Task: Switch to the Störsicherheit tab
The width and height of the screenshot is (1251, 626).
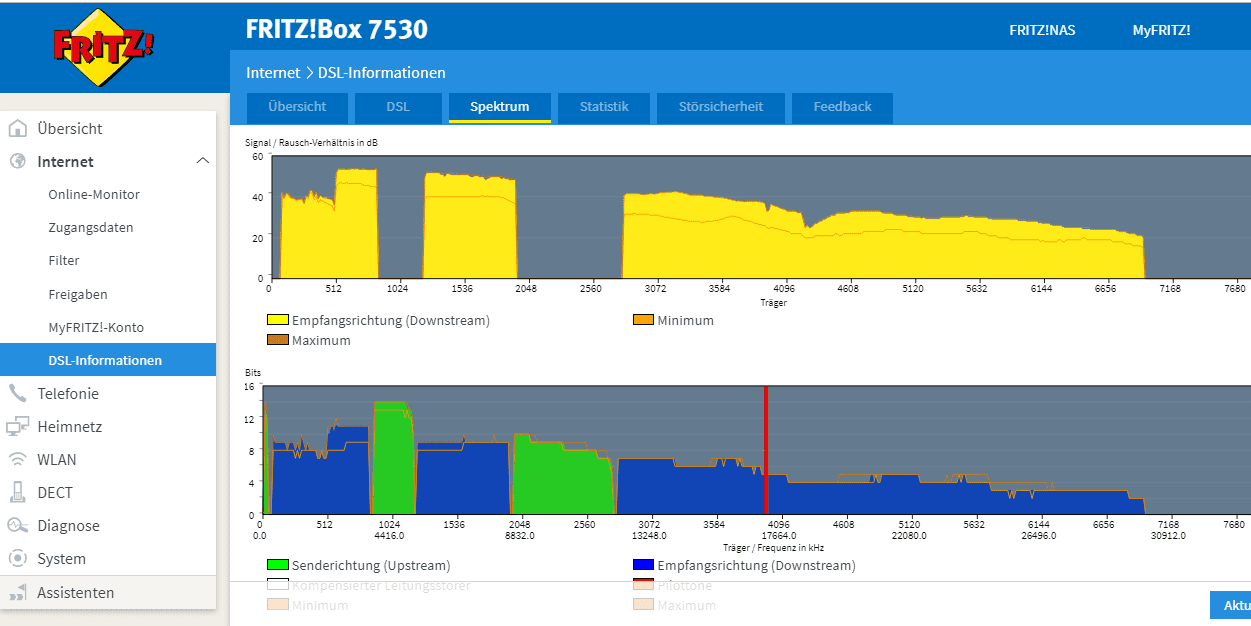Action: tap(721, 106)
